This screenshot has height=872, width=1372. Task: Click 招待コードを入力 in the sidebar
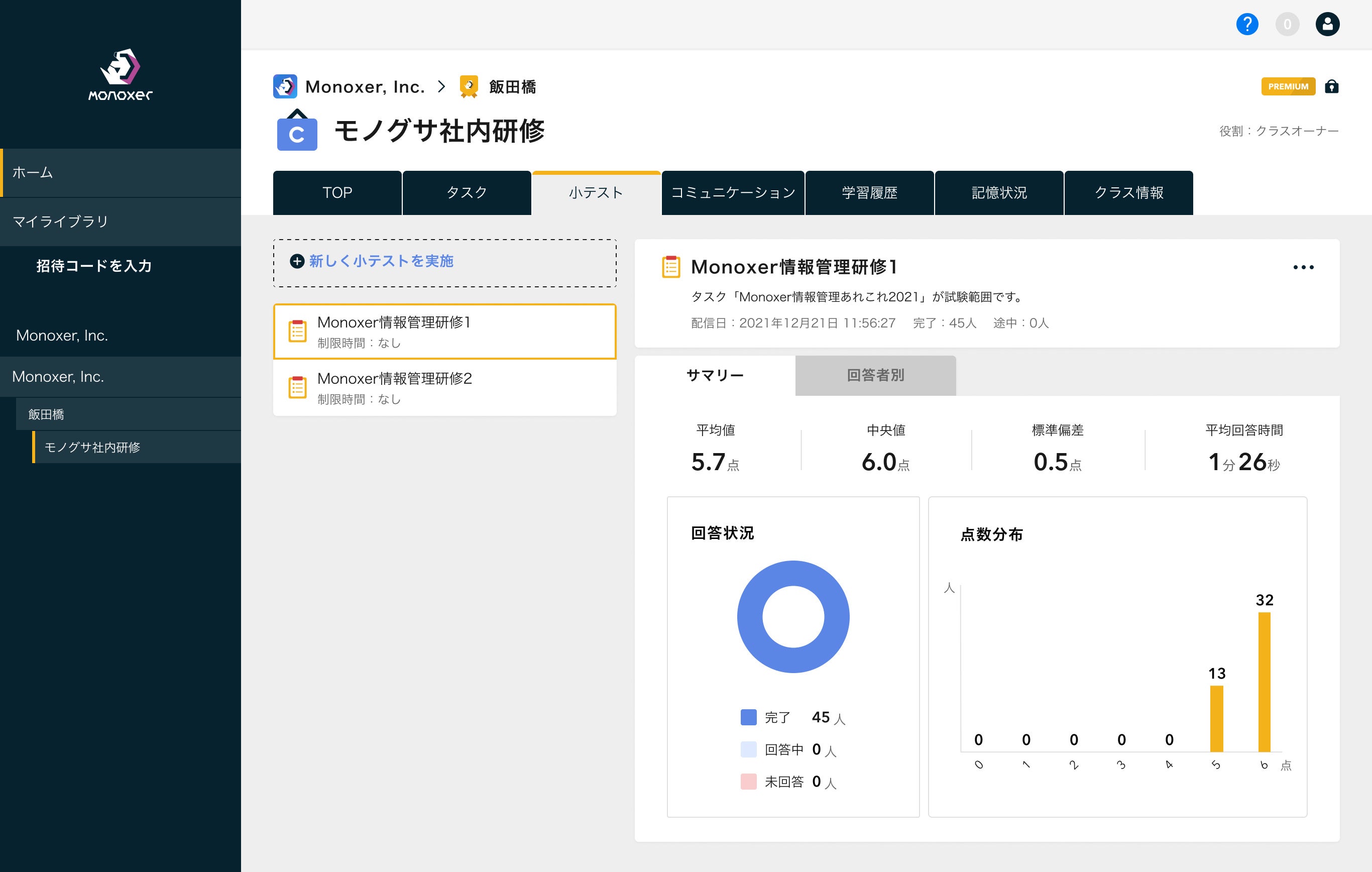94,266
